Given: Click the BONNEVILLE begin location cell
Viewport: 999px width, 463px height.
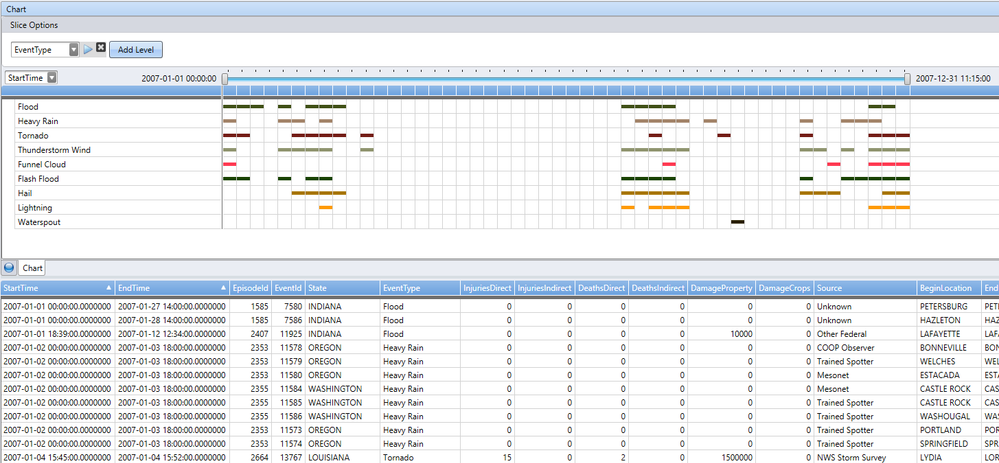Looking at the screenshot, I should [x=950, y=348].
